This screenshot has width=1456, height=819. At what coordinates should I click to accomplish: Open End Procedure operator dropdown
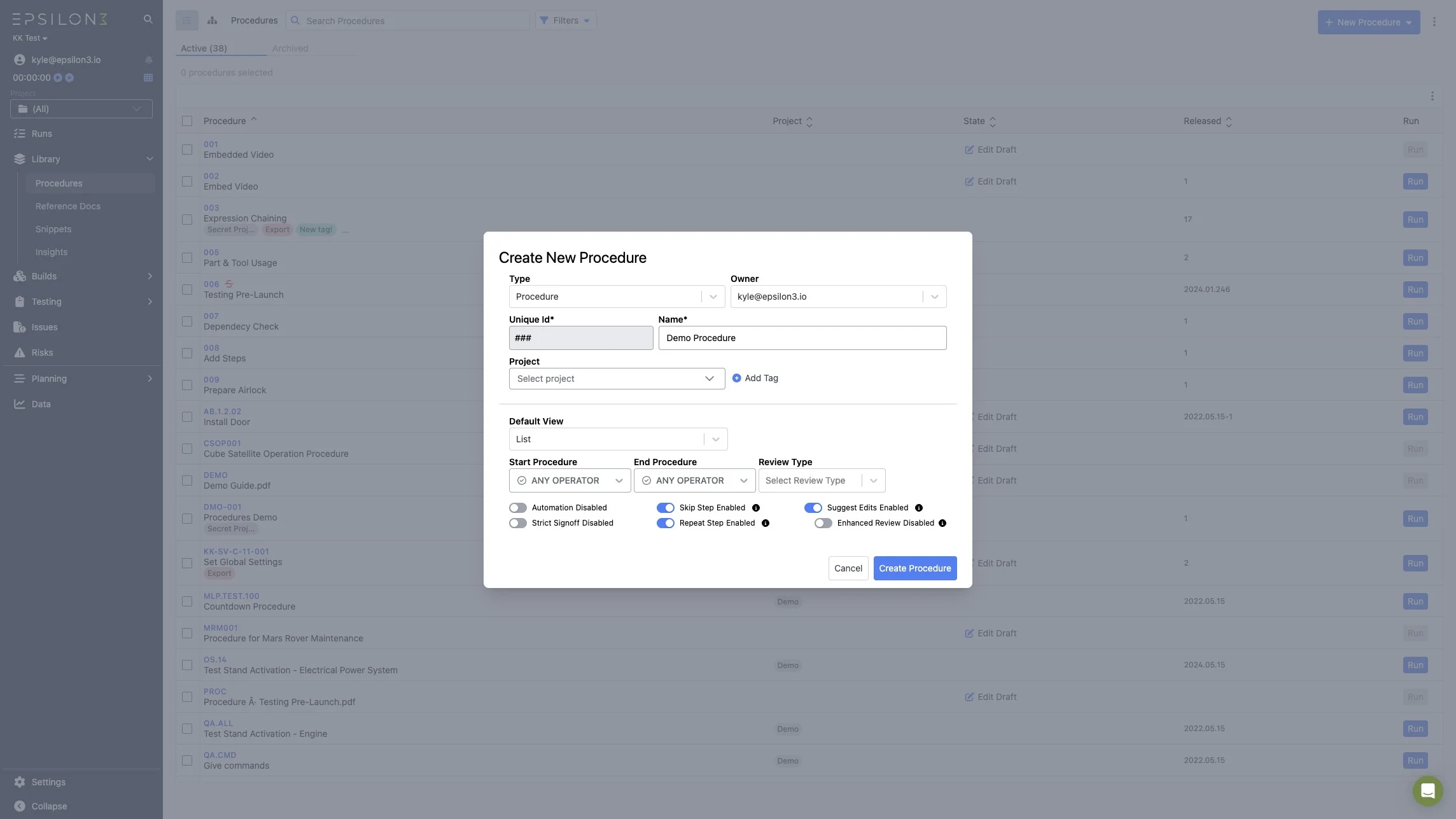pyautogui.click(x=694, y=480)
